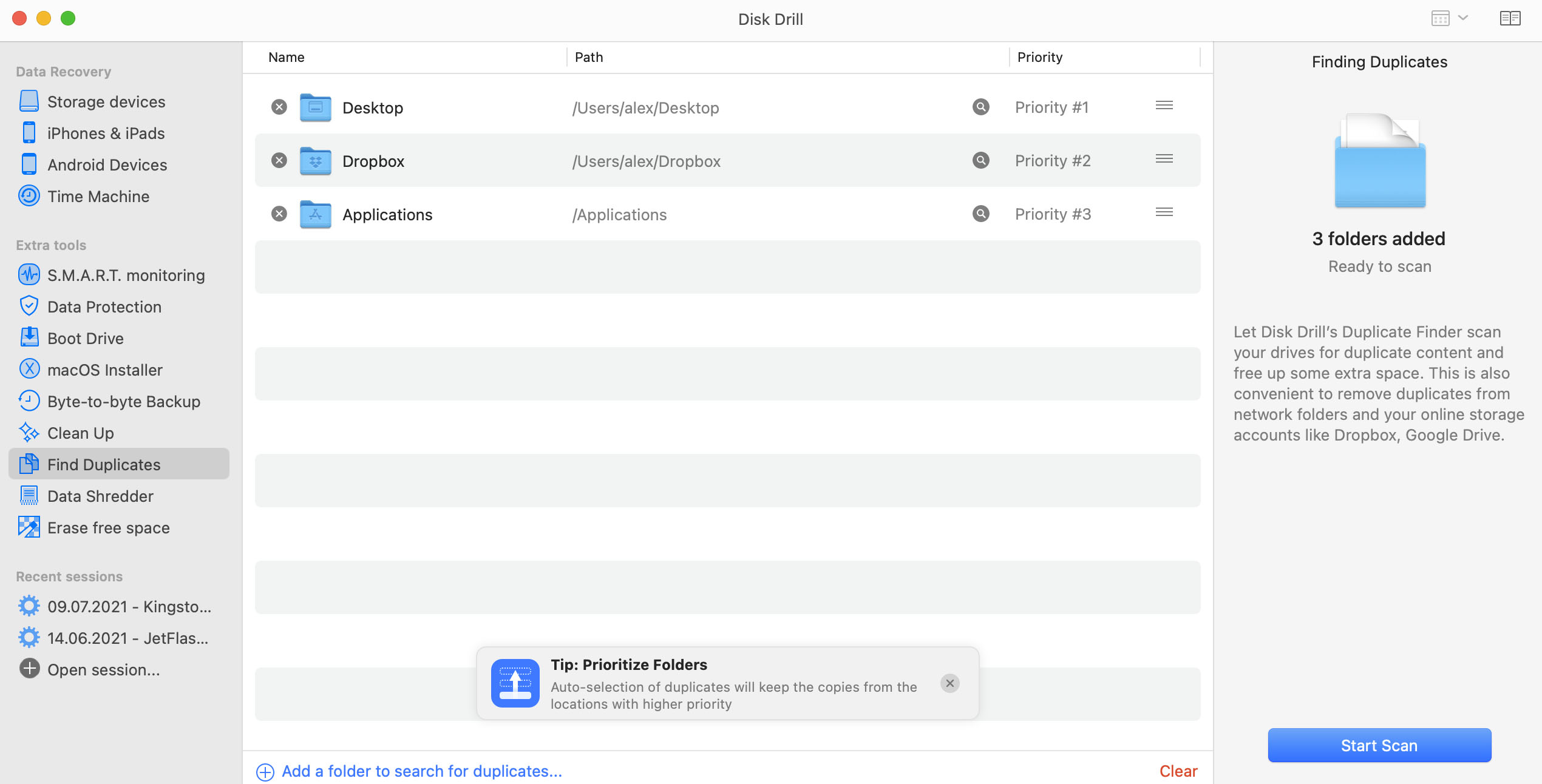Click the '3 folders added' text
1542x784 pixels.
click(x=1379, y=238)
